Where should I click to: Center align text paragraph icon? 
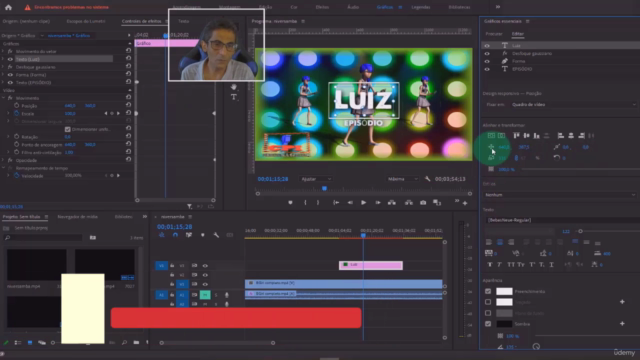pos(500,242)
